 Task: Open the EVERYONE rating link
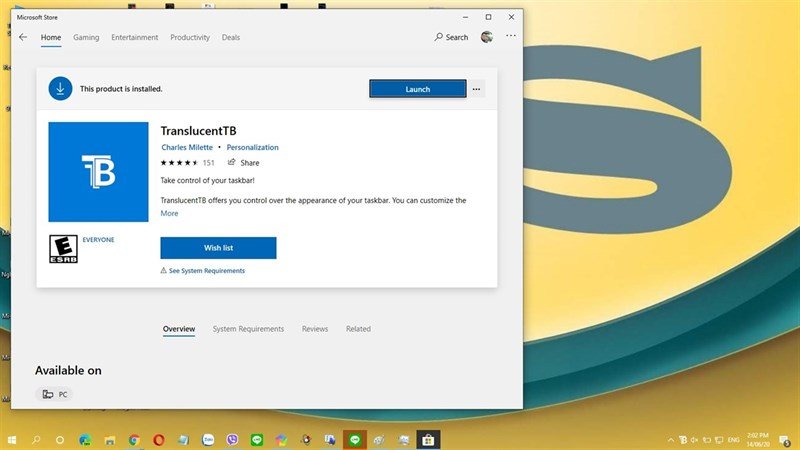pos(98,240)
